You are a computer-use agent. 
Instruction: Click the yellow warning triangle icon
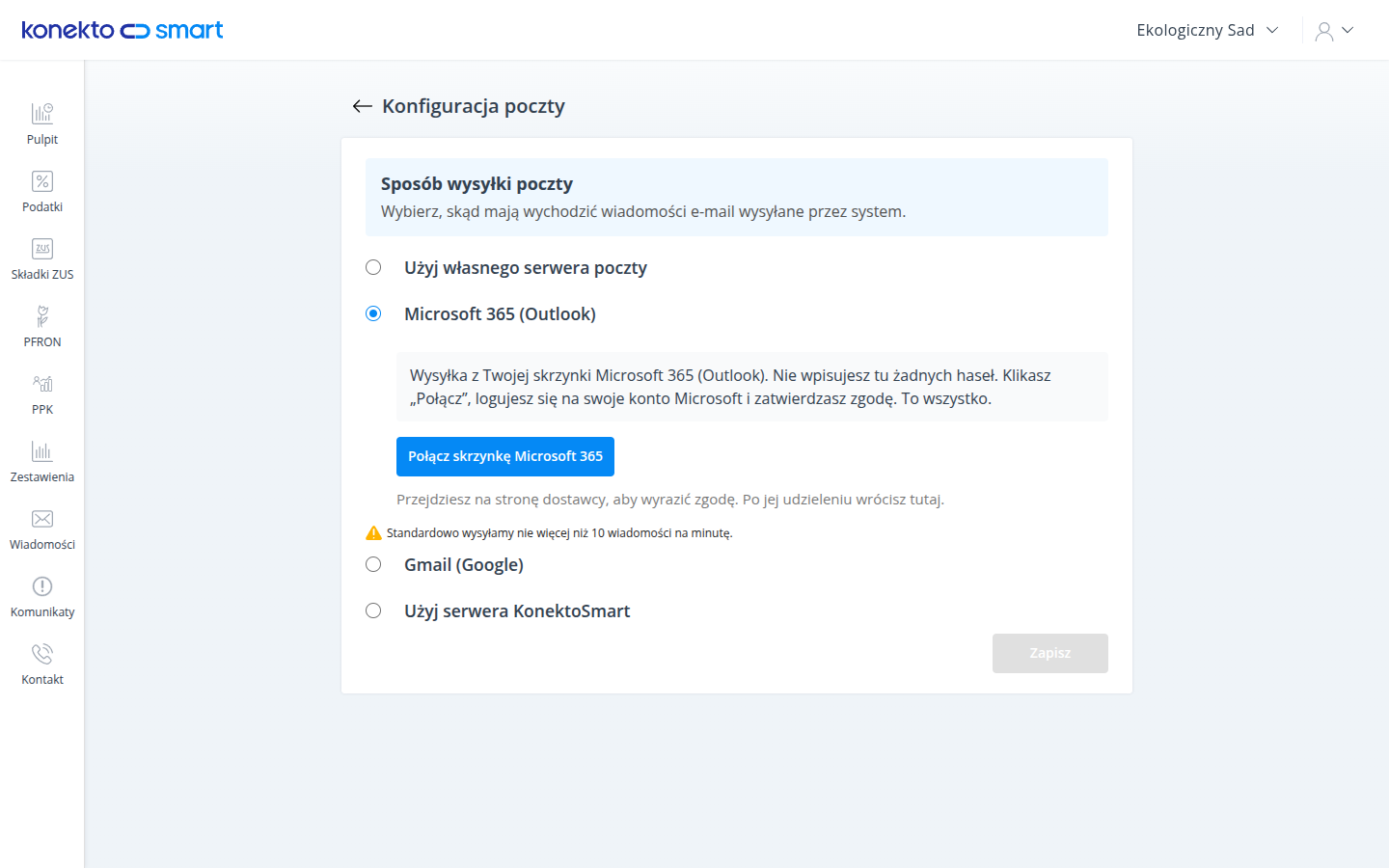[x=373, y=533]
